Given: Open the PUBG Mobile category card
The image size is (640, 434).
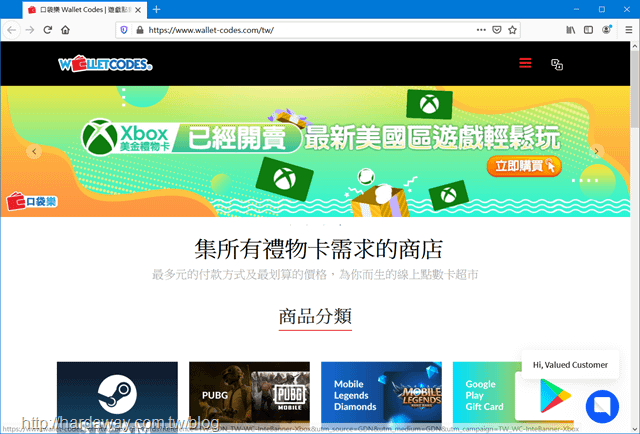Looking at the screenshot, I should 249,394.
